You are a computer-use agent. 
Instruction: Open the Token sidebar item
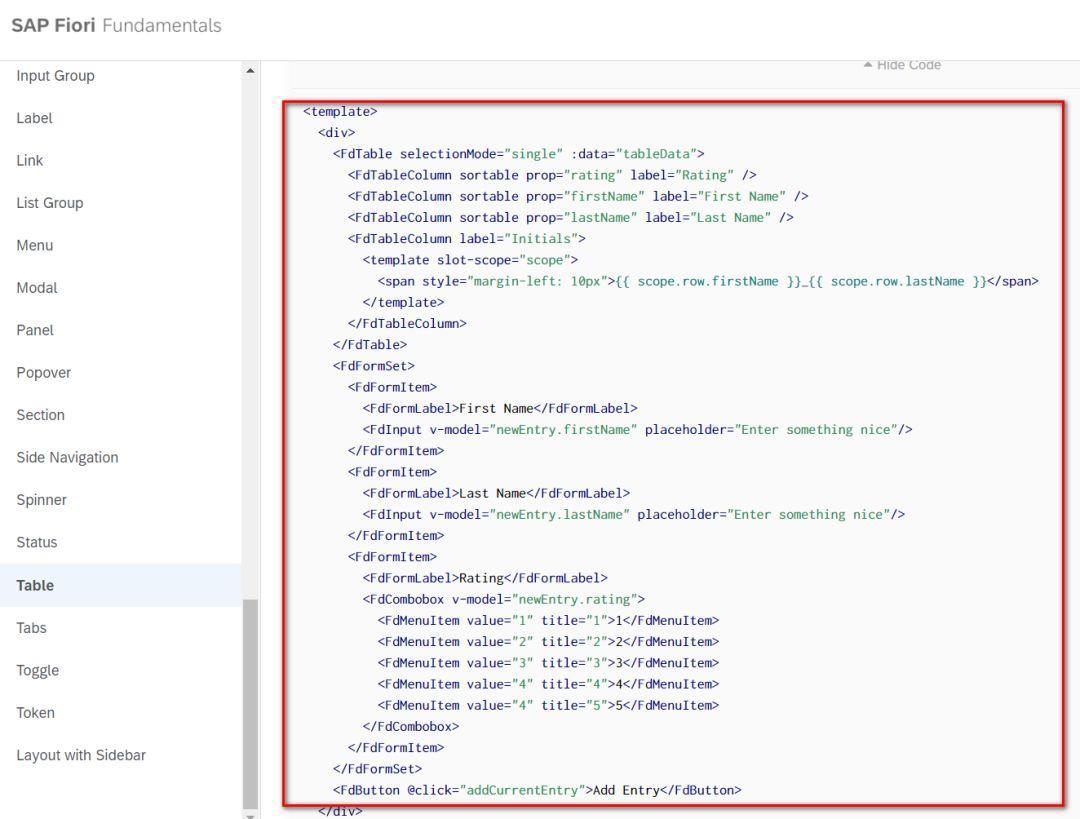[36, 713]
